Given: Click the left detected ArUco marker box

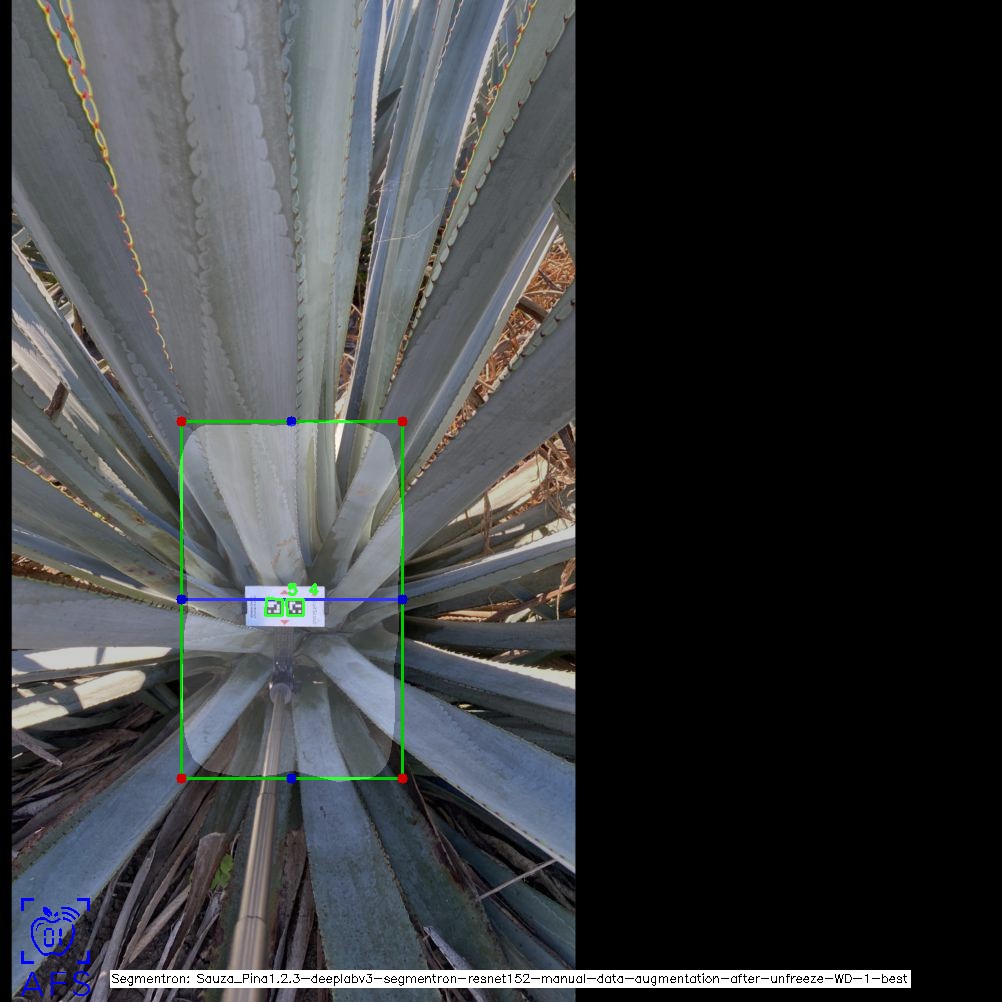Looking at the screenshot, I should (274, 608).
